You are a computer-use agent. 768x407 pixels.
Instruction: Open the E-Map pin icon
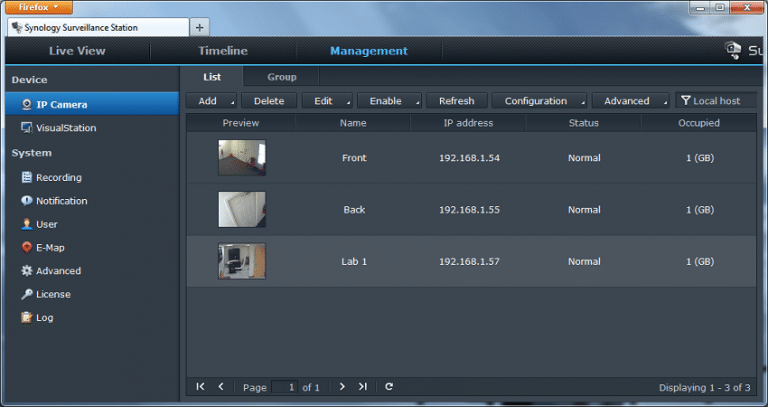pyautogui.click(x=26, y=247)
